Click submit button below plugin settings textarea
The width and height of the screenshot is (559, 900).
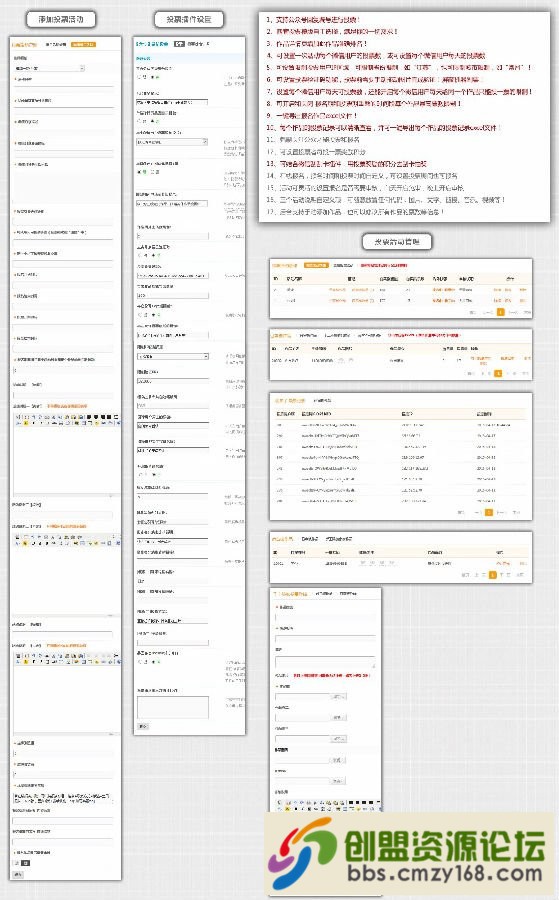pos(143,726)
